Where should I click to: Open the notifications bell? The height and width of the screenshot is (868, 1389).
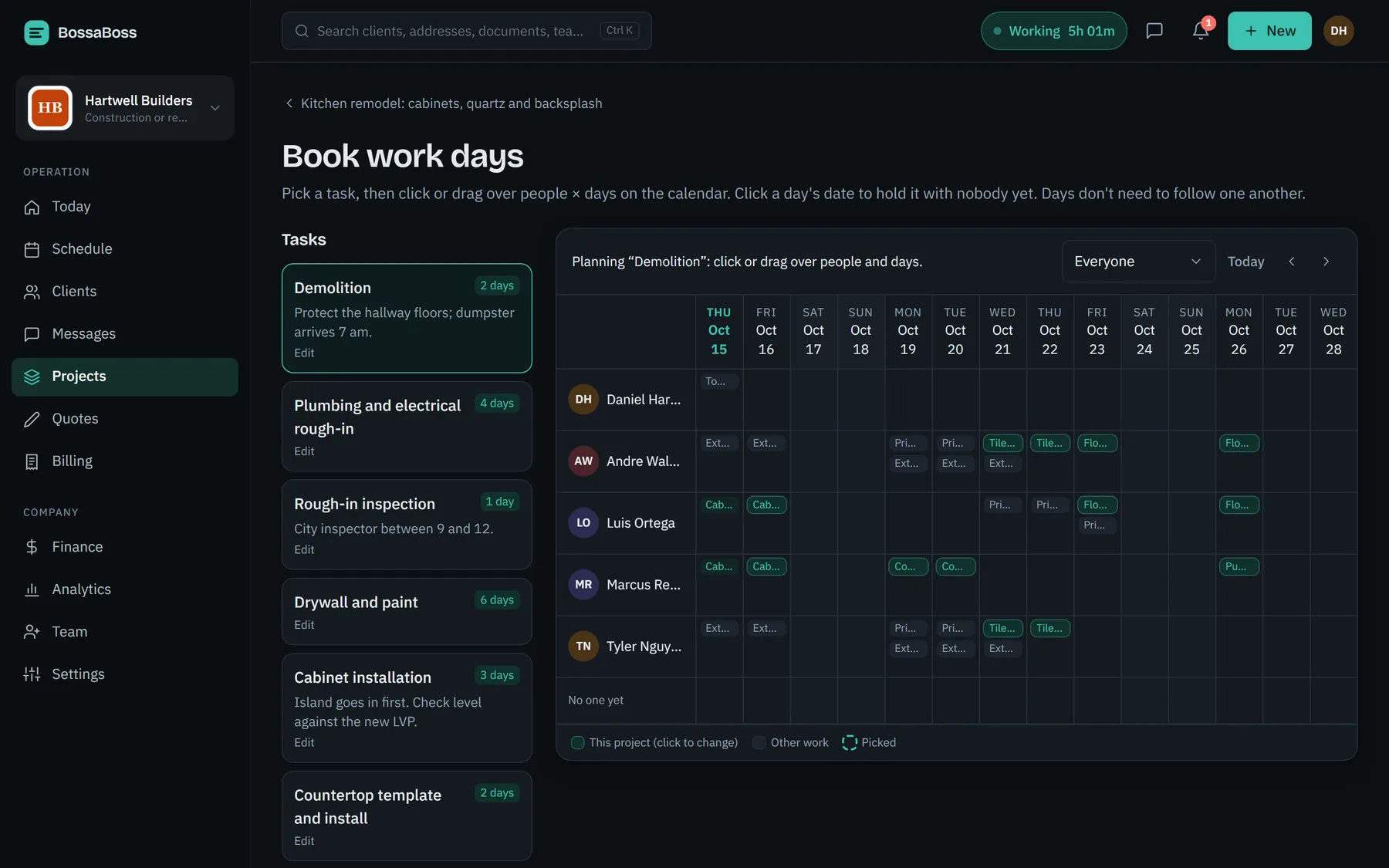(1201, 31)
